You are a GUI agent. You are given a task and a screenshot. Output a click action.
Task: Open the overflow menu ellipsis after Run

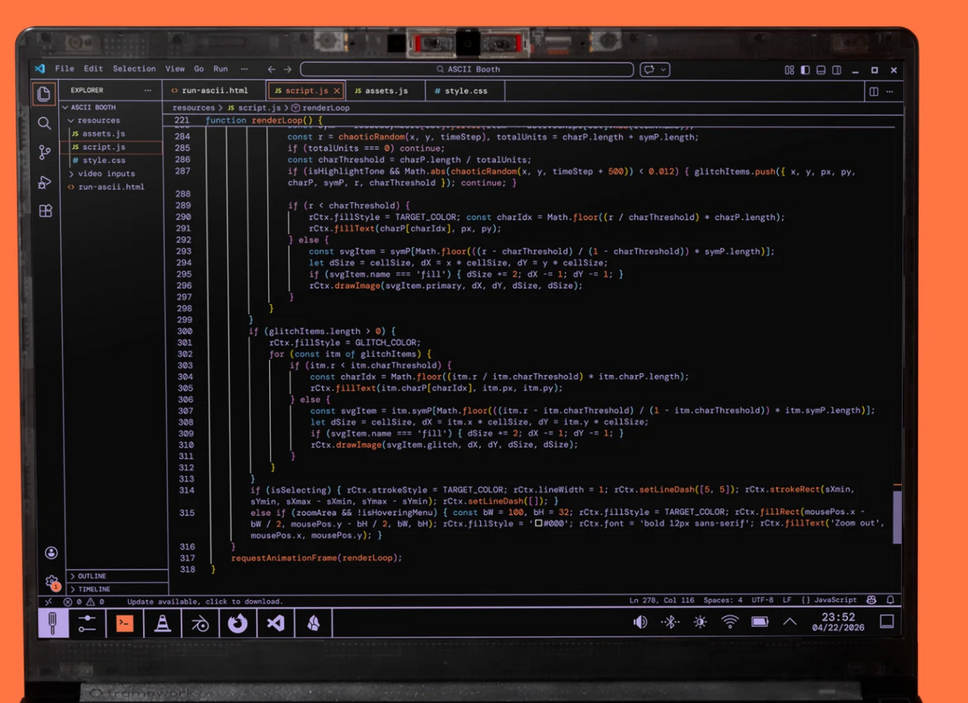(244, 69)
